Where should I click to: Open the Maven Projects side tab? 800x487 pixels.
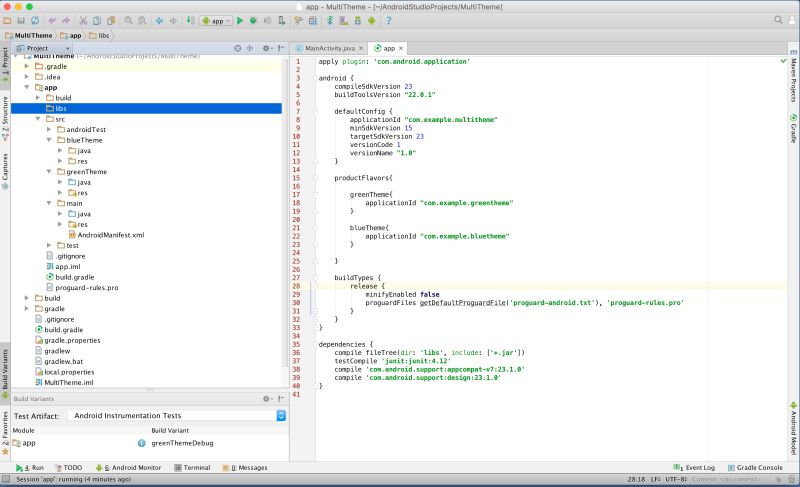click(793, 76)
